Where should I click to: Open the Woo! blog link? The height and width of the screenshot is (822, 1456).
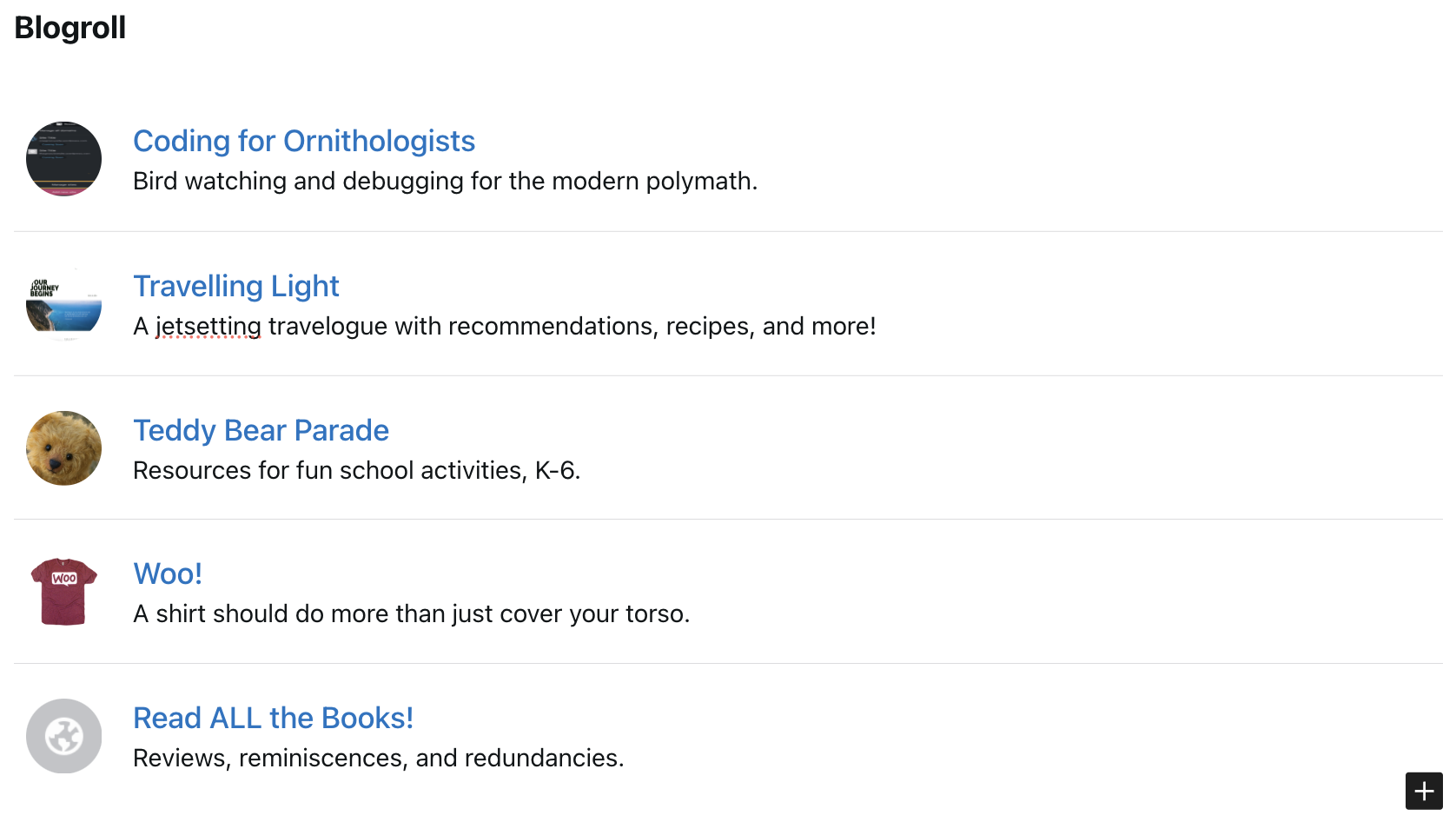(168, 573)
